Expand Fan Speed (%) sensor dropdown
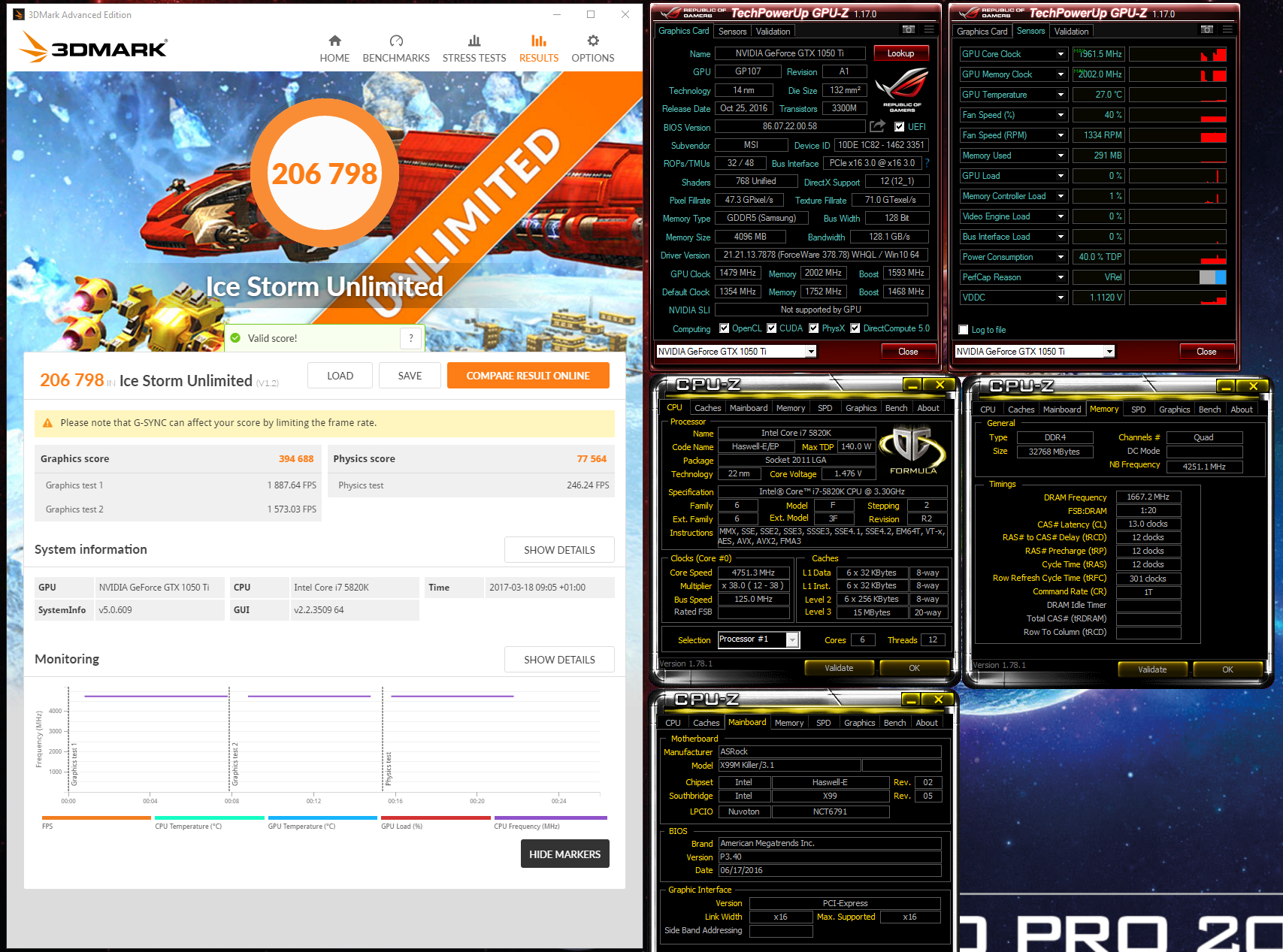Screen dimensions: 1283x952 [1061, 115]
